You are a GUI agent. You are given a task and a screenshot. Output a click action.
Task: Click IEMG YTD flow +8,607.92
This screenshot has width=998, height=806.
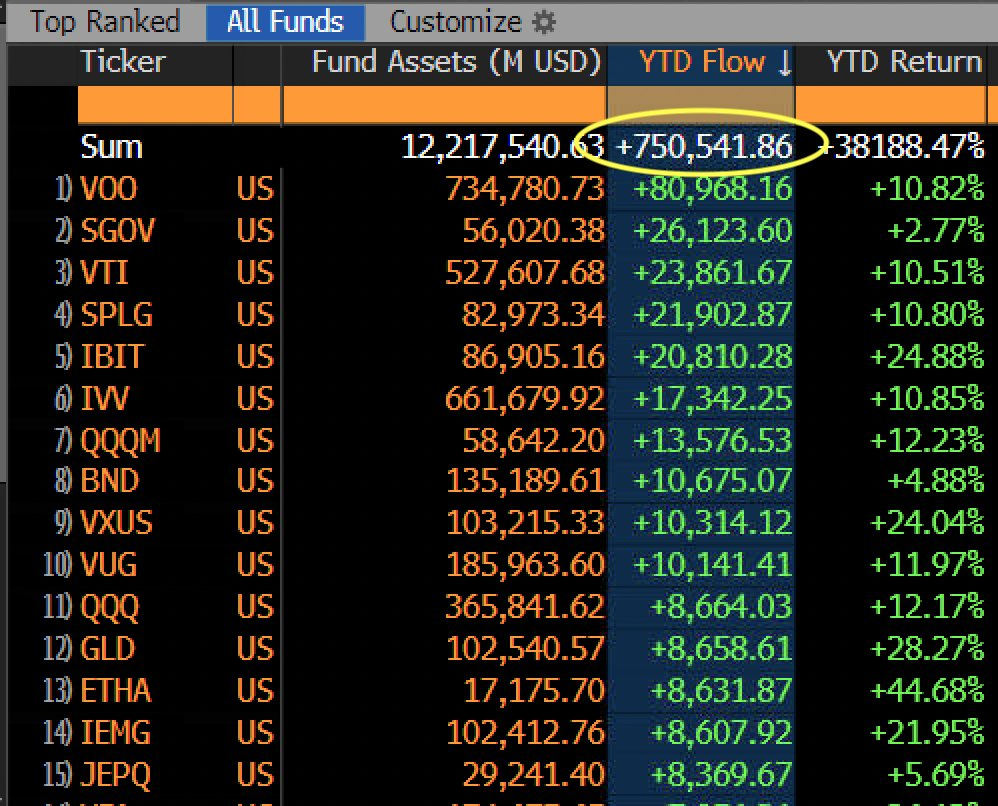coord(721,733)
